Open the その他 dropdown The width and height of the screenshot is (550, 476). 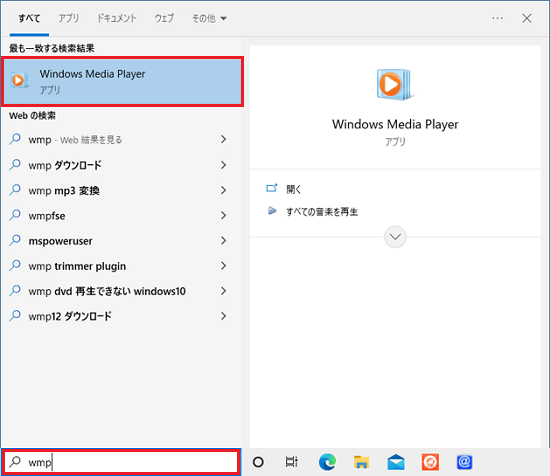pyautogui.click(x=209, y=18)
